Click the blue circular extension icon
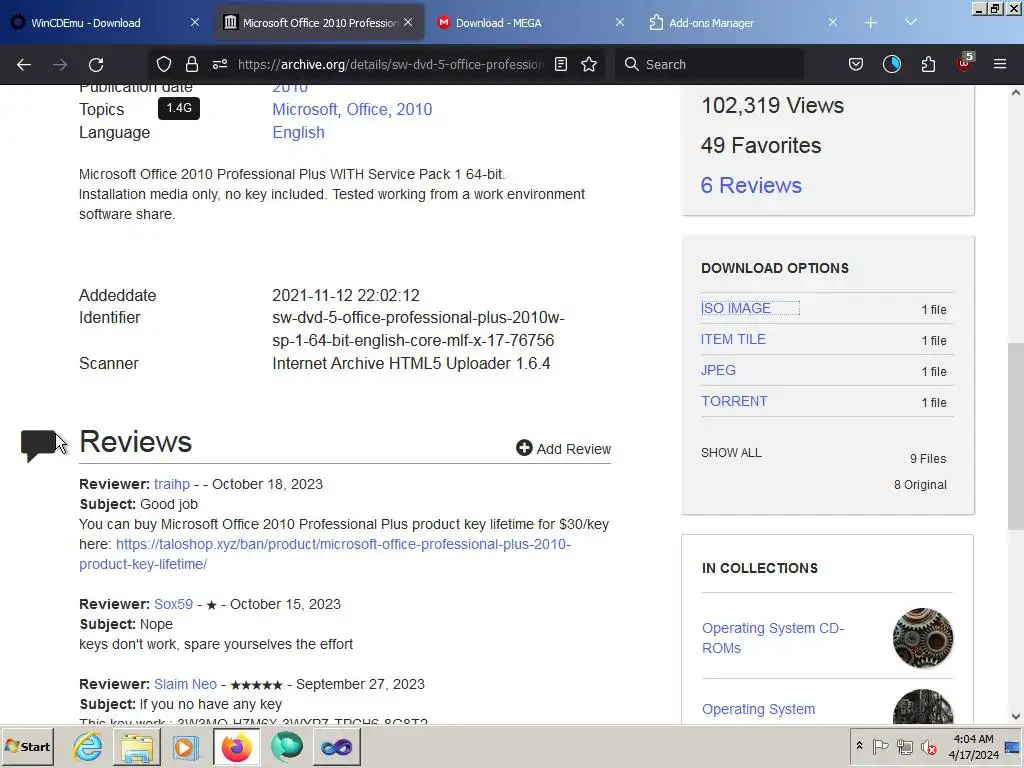The height and width of the screenshot is (768, 1024). point(892,64)
